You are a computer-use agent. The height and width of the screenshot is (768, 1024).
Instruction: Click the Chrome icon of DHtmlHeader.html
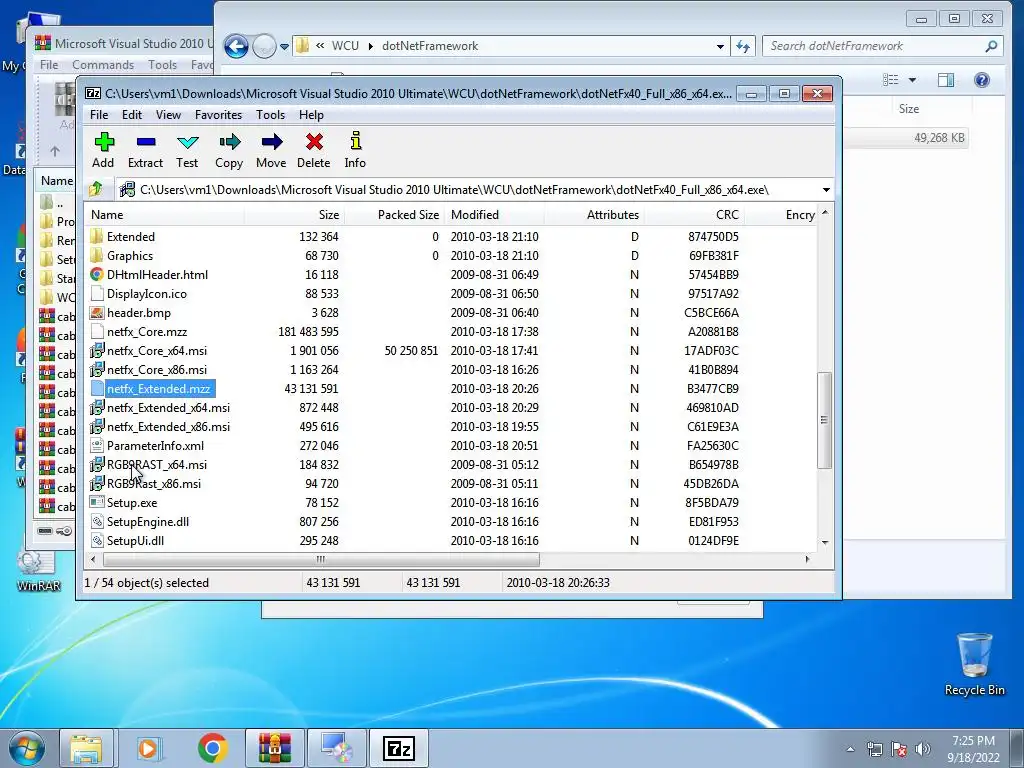(97, 274)
